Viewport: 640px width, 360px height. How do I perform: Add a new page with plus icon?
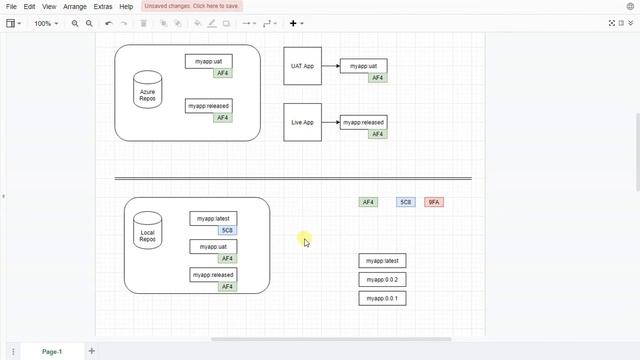pos(92,351)
